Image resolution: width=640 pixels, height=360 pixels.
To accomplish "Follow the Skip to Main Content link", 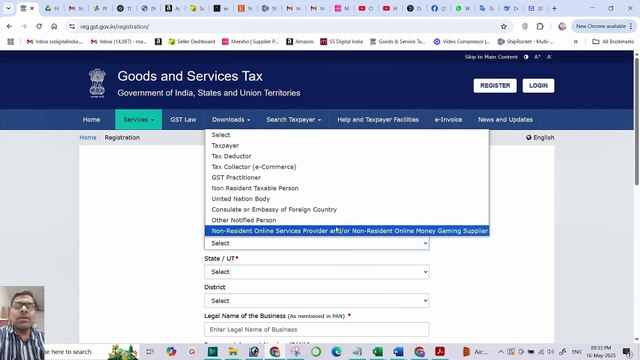I will point(491,57).
